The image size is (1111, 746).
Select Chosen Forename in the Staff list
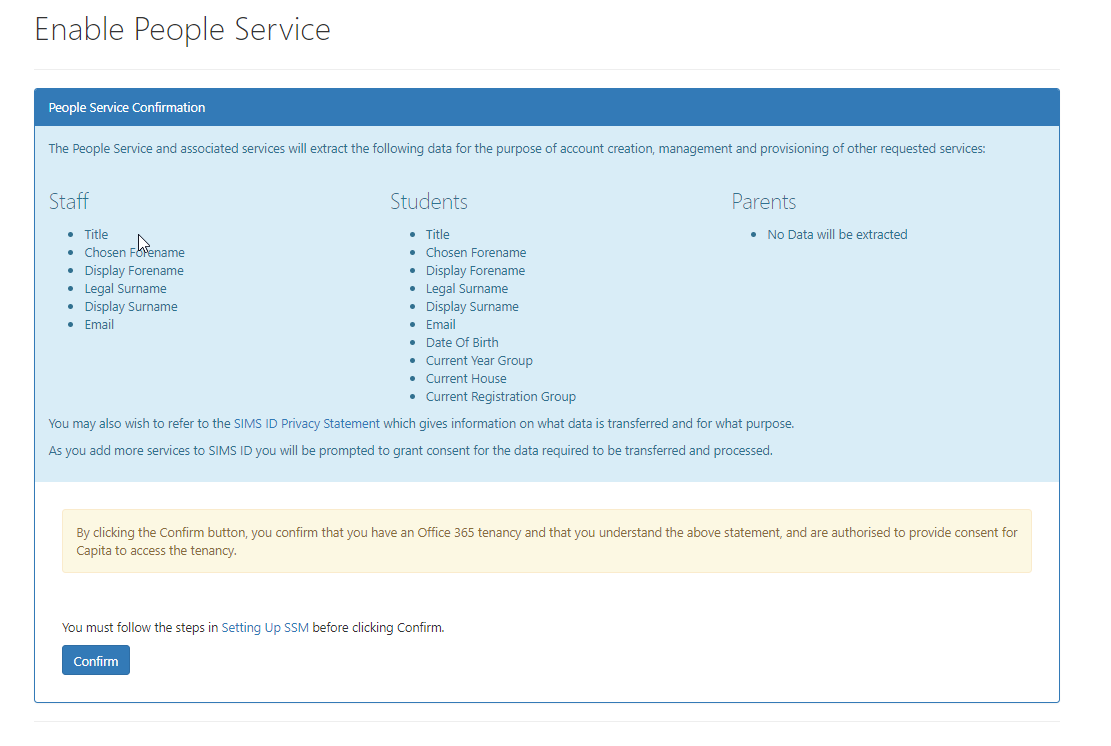coord(135,253)
